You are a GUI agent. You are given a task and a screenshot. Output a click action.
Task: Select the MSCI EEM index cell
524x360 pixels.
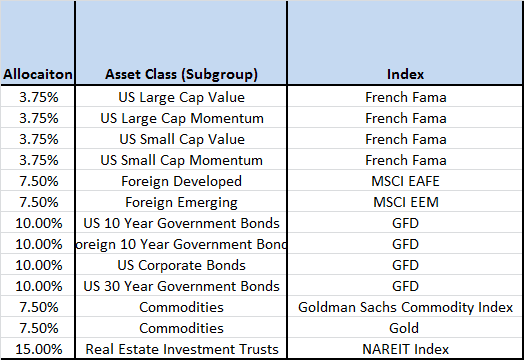(405, 202)
